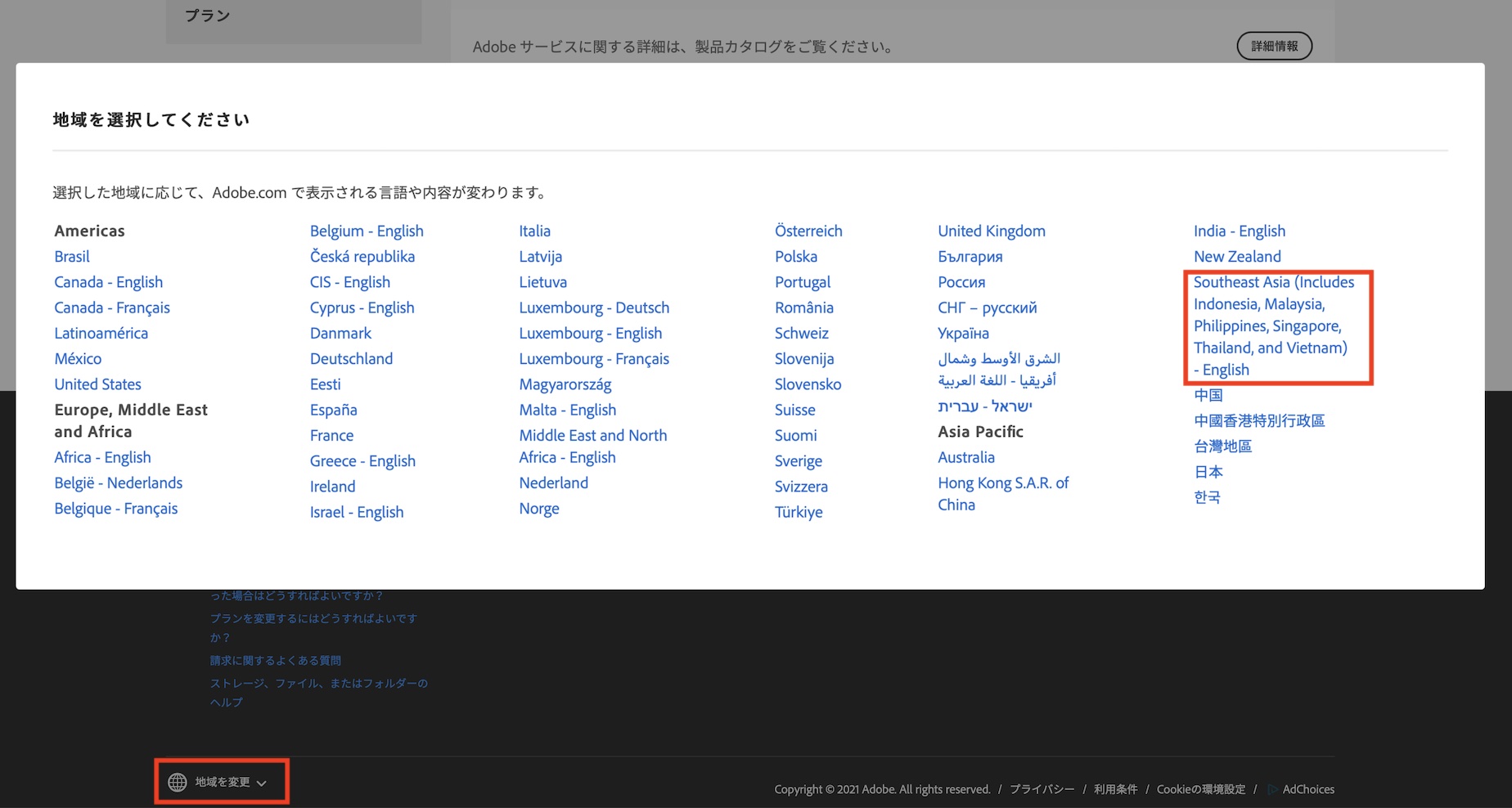Choose Italia region link
This screenshot has width=1512, height=808.
coord(535,231)
